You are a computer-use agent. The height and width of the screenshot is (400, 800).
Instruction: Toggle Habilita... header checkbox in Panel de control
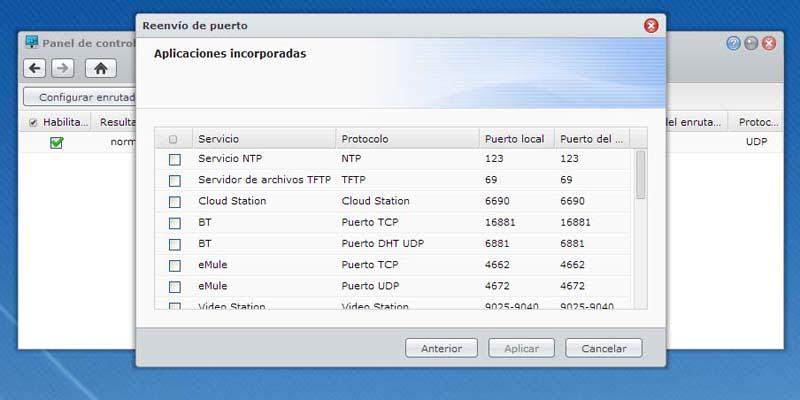(x=33, y=122)
